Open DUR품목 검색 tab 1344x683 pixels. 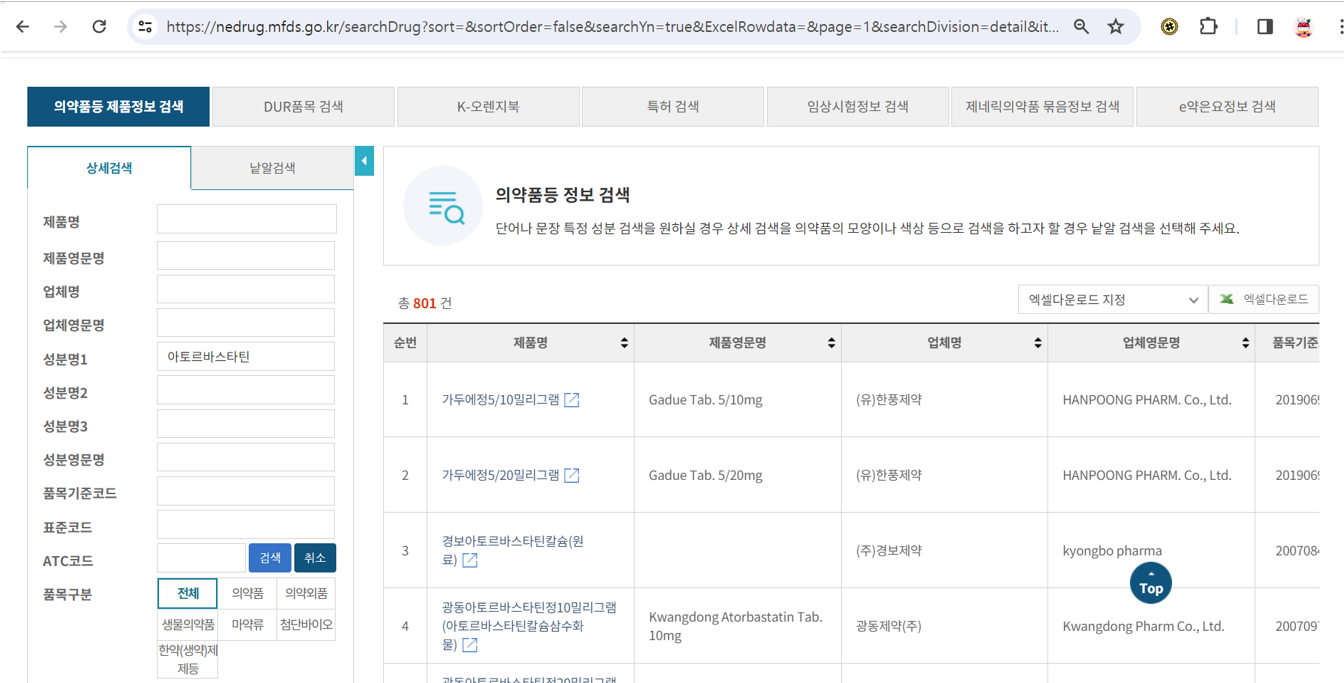(x=303, y=106)
